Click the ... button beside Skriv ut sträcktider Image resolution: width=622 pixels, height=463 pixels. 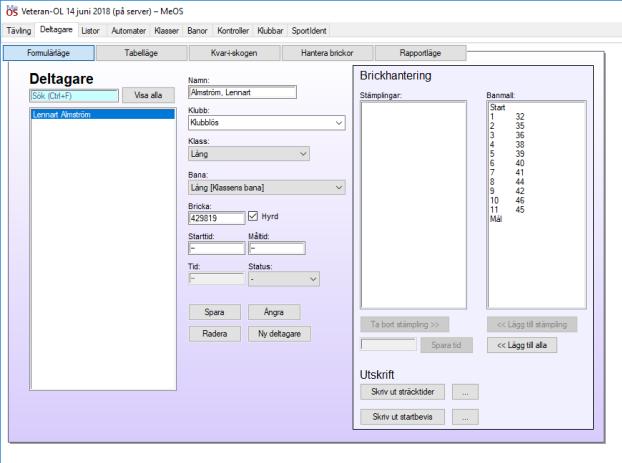(465, 392)
